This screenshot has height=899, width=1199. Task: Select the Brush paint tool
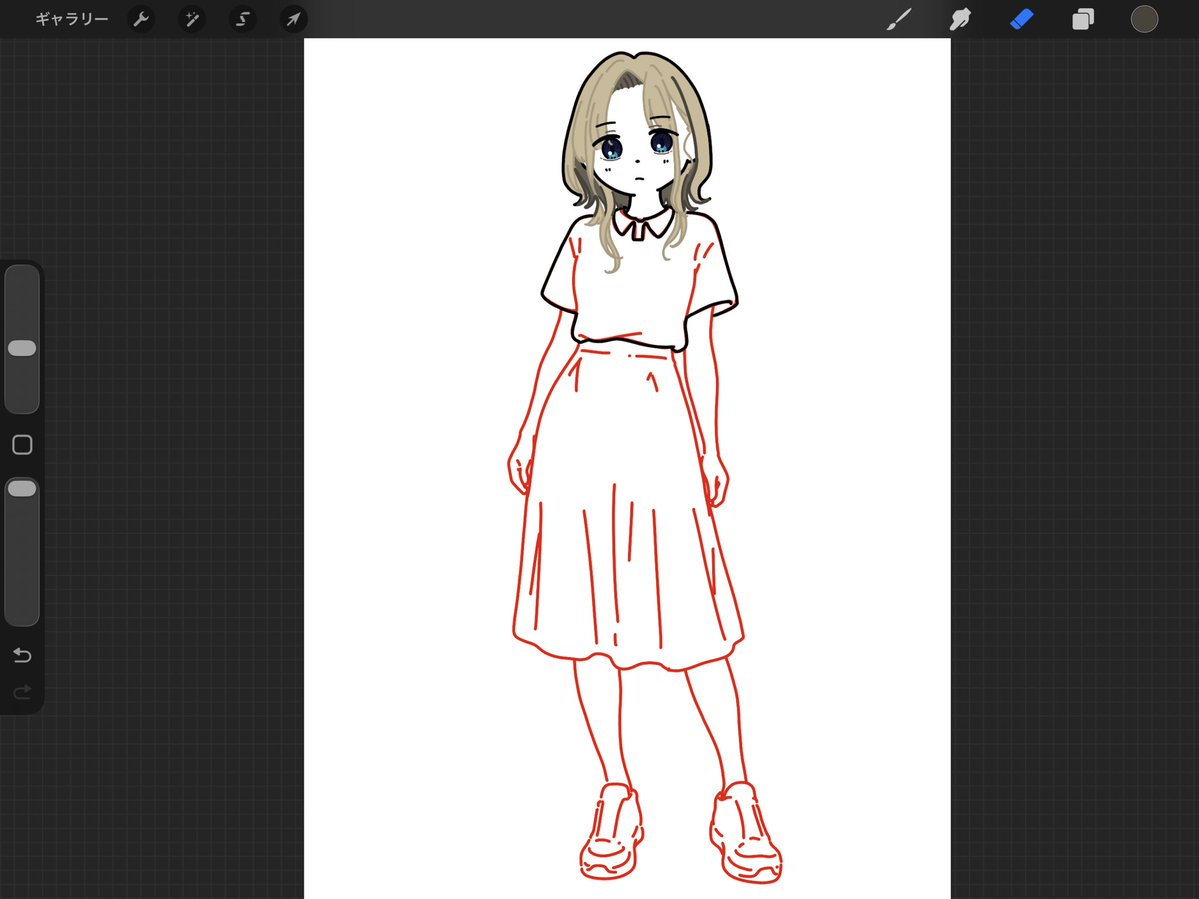(x=899, y=19)
